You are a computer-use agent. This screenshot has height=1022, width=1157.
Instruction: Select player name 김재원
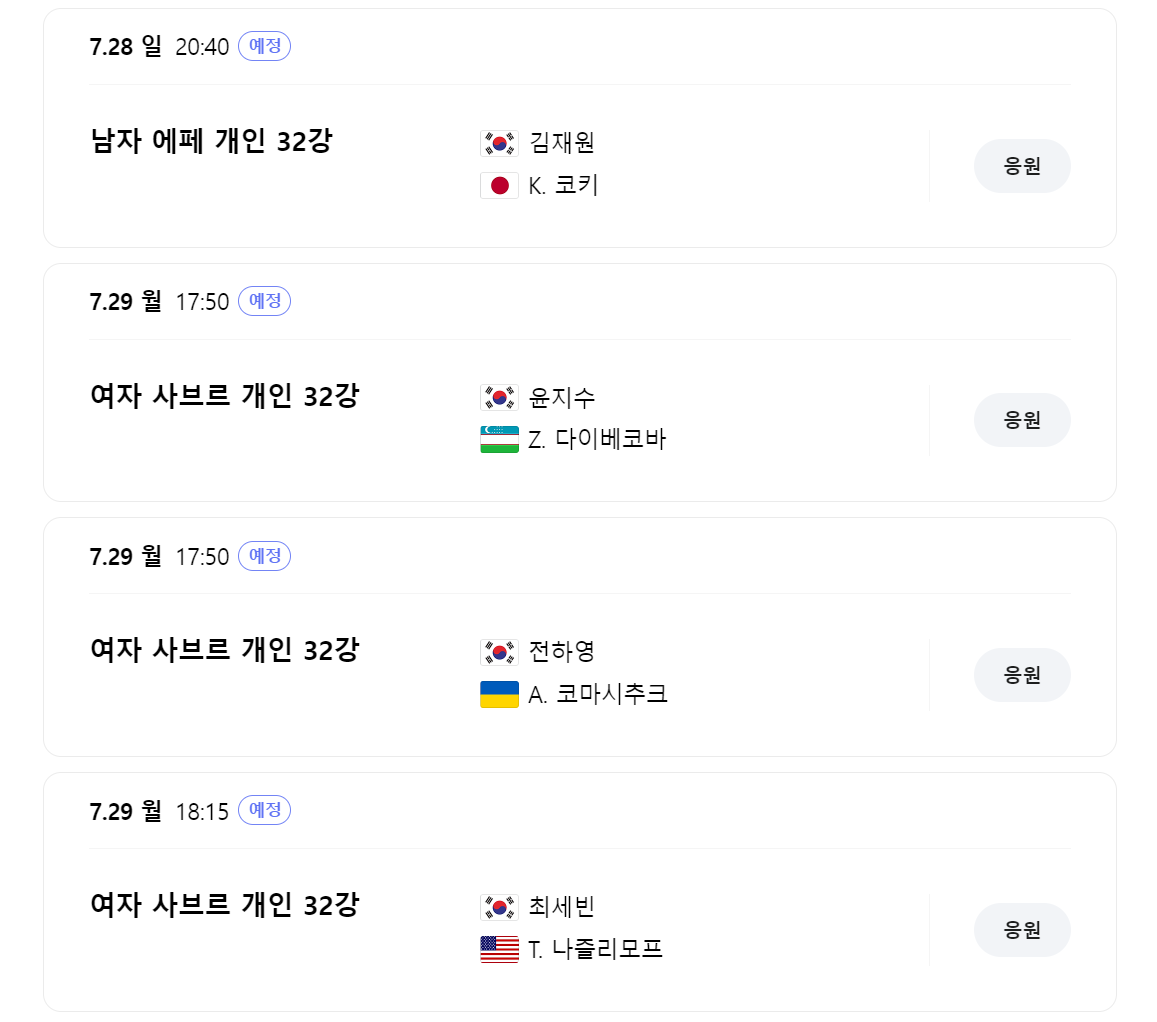(562, 142)
